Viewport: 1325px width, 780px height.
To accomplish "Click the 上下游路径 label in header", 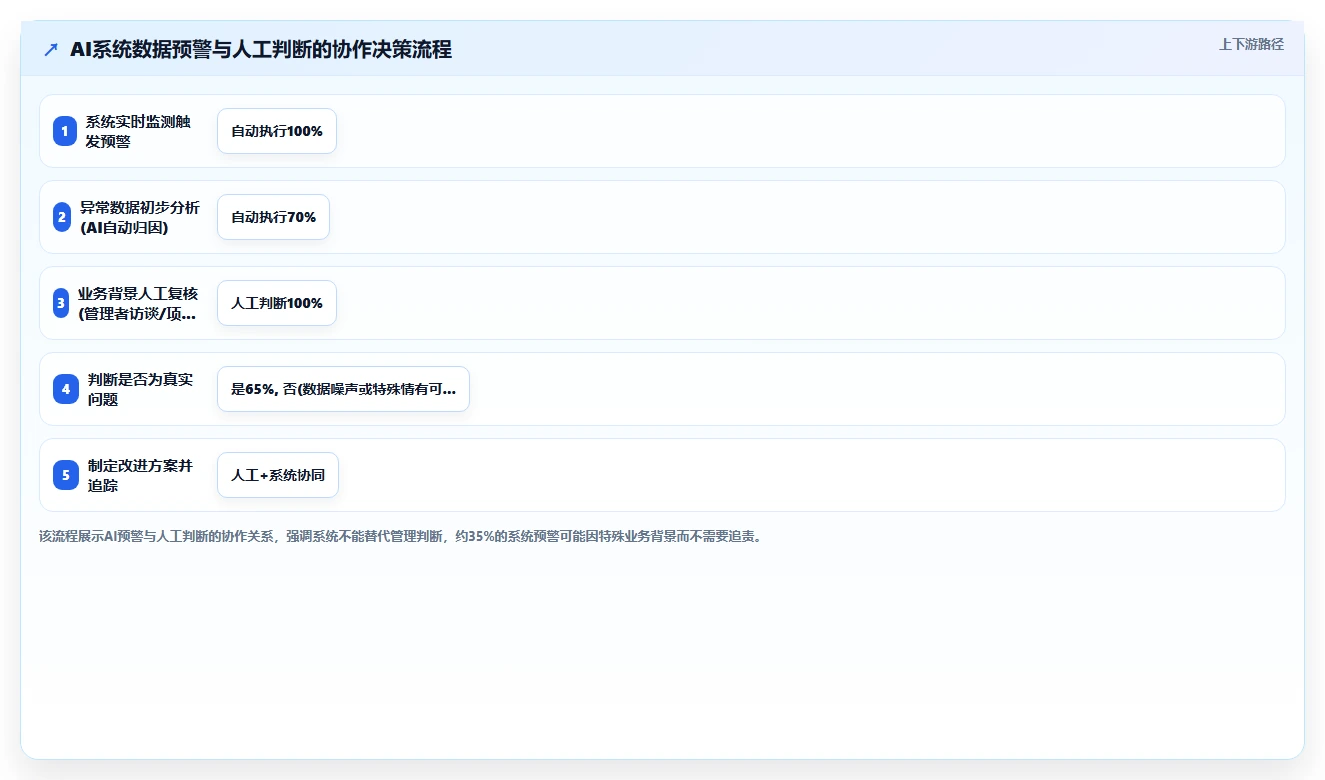I will 1251,44.
